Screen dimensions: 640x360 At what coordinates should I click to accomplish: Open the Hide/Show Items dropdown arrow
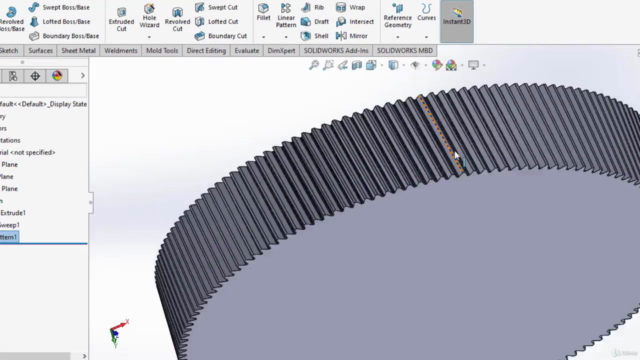pos(426,65)
